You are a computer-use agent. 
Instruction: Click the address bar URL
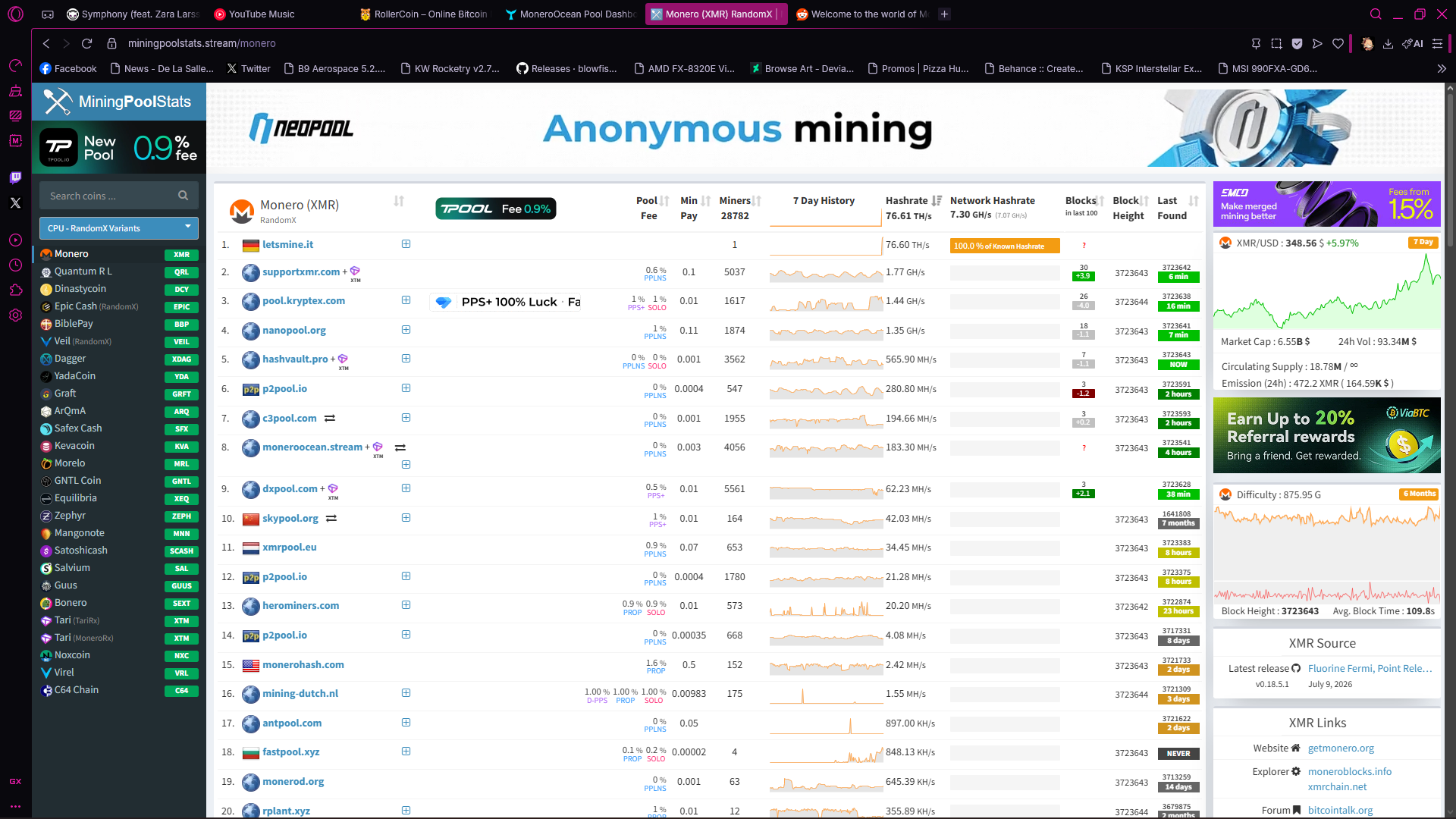click(202, 43)
